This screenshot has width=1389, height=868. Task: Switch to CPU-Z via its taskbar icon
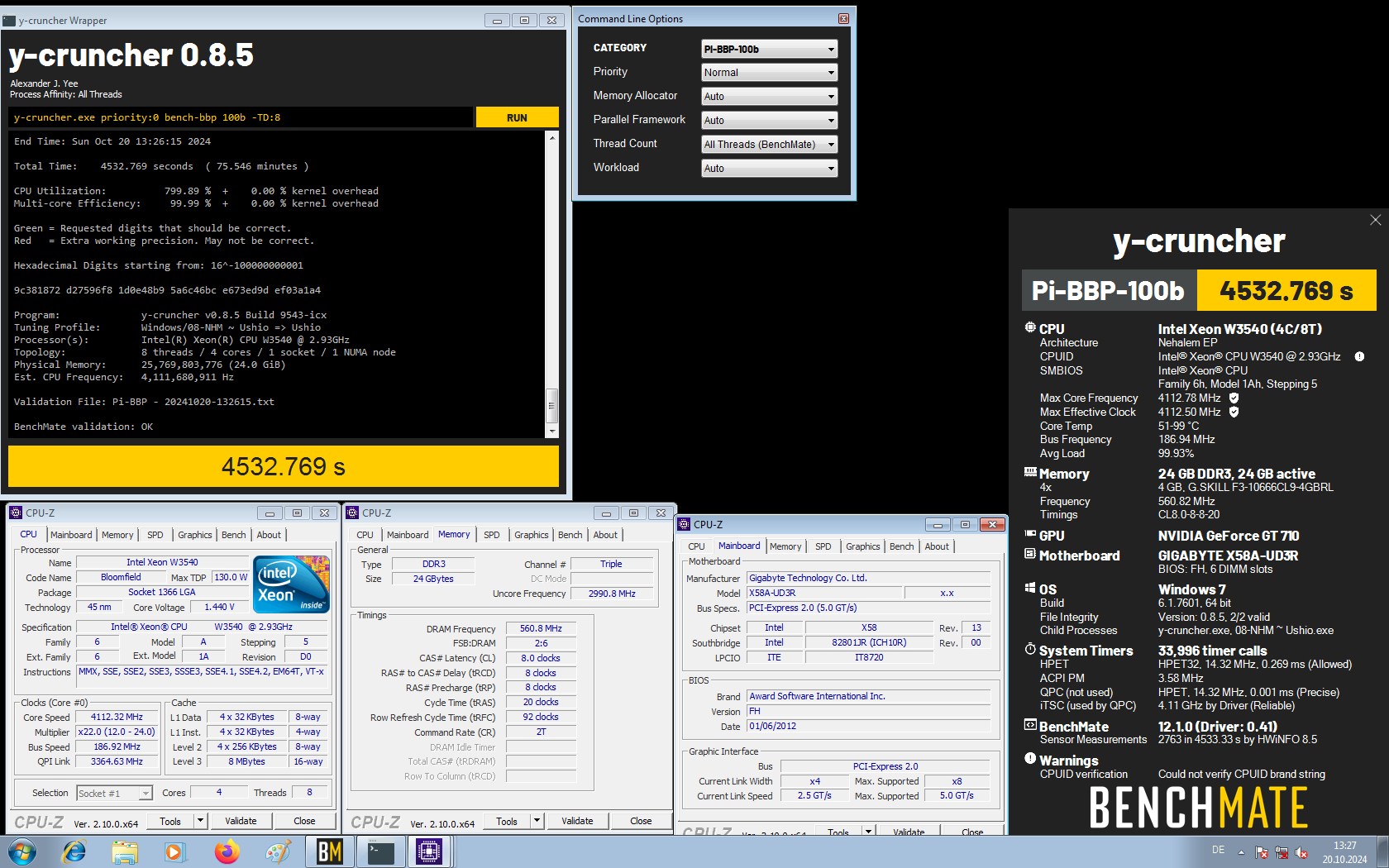[x=429, y=851]
